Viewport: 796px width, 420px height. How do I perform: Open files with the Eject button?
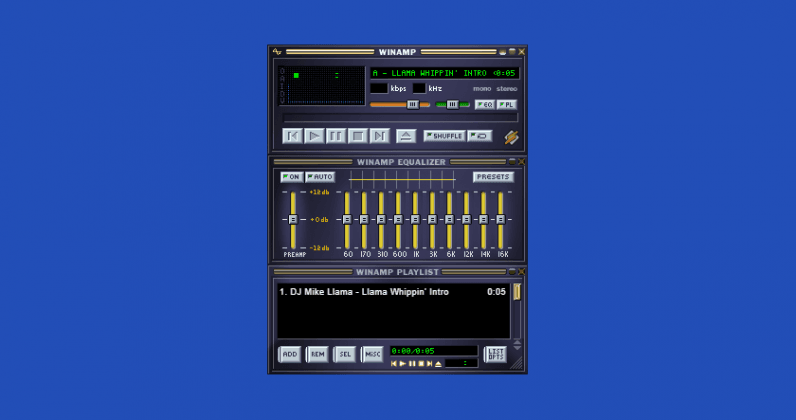[x=406, y=136]
